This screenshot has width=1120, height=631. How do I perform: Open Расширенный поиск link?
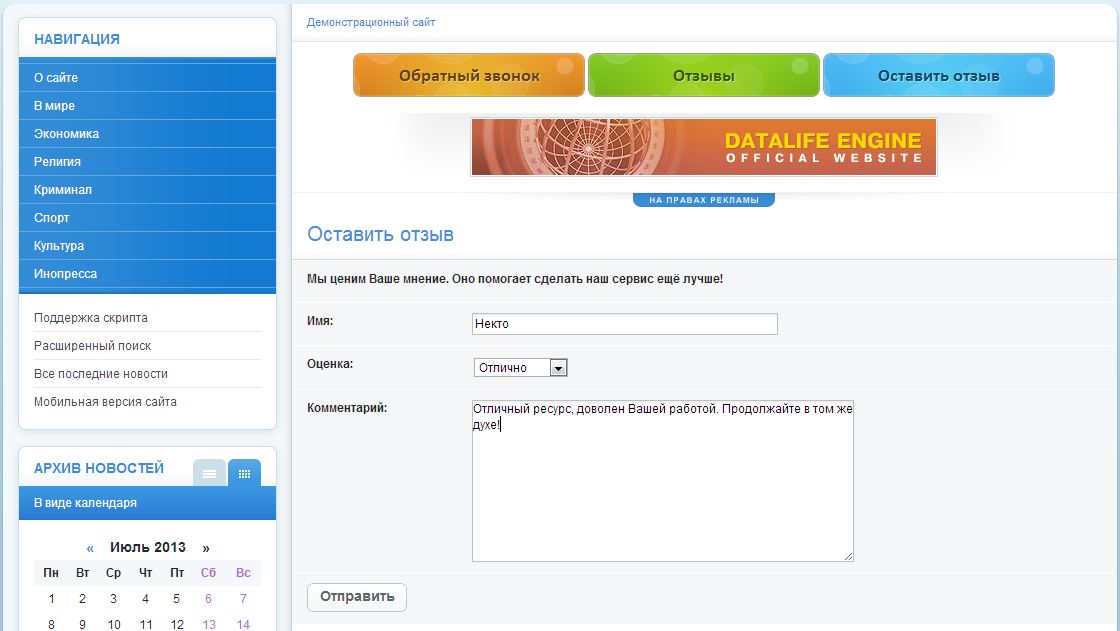(93, 346)
